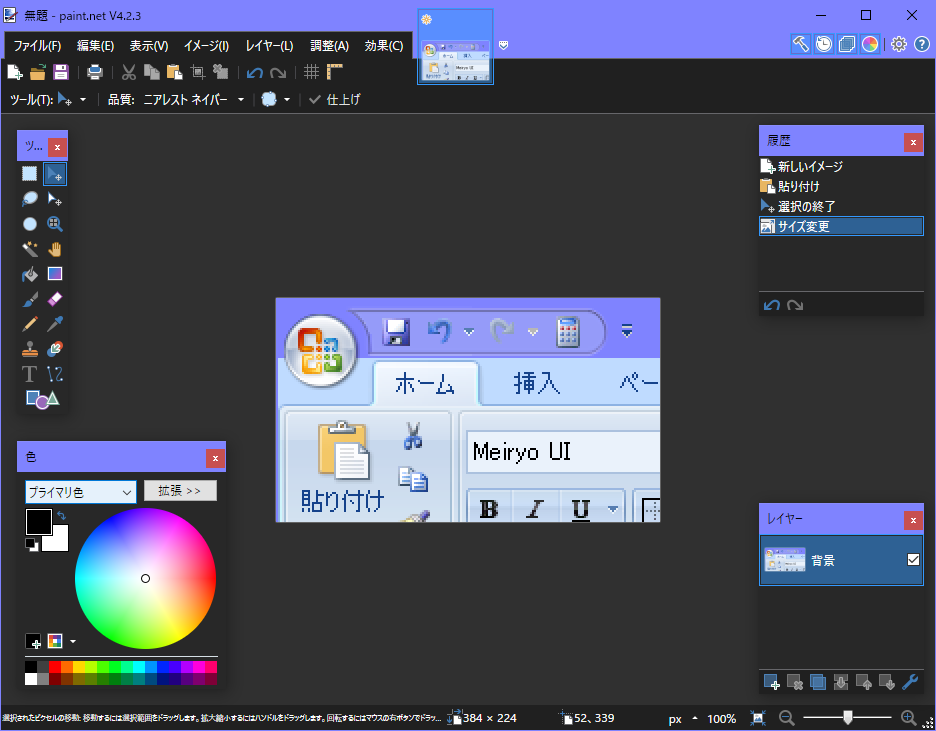
Task: Click the Open file folder icon
Action: [x=38, y=72]
